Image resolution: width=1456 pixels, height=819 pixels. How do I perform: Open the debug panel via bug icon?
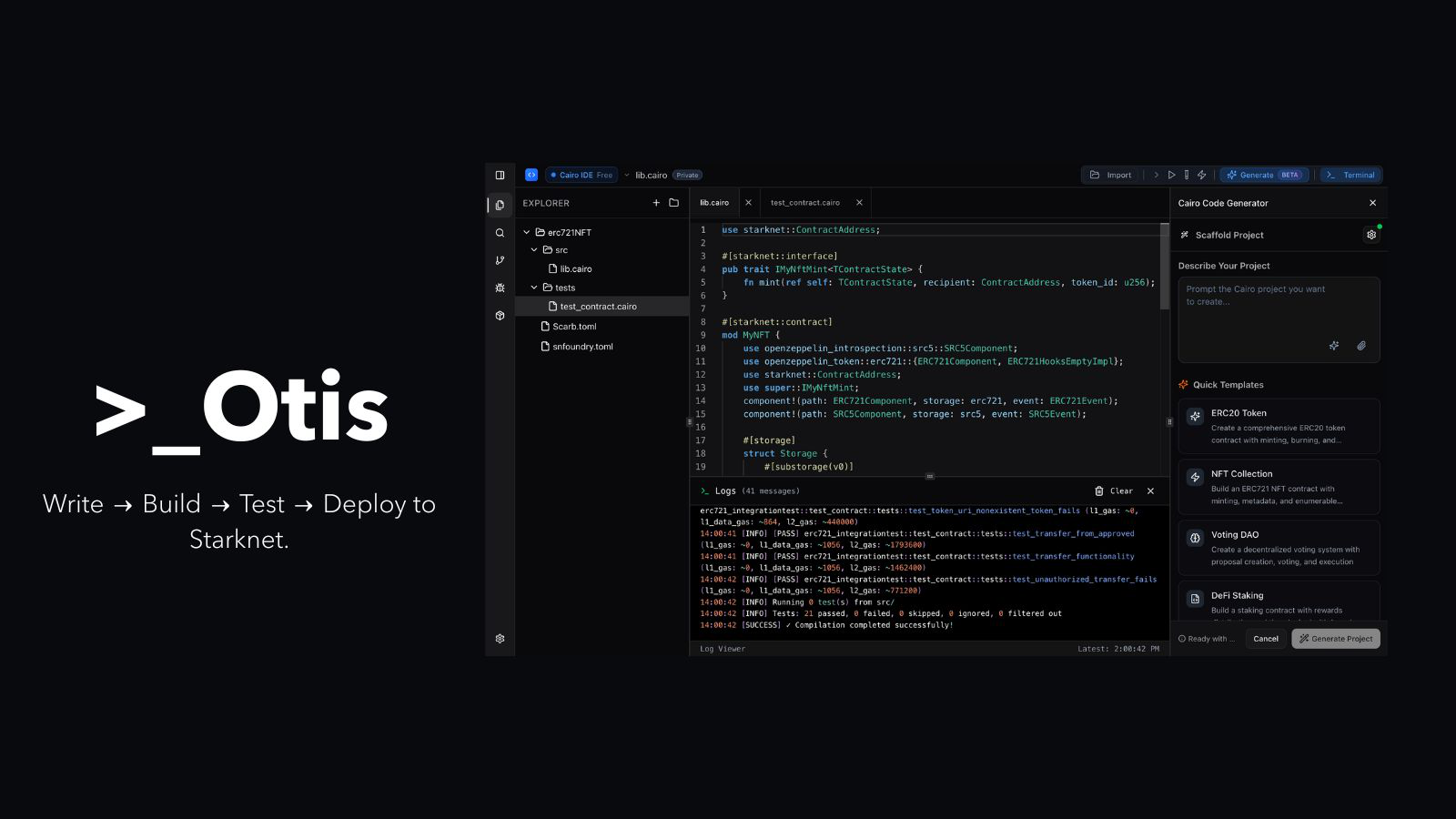(500, 288)
